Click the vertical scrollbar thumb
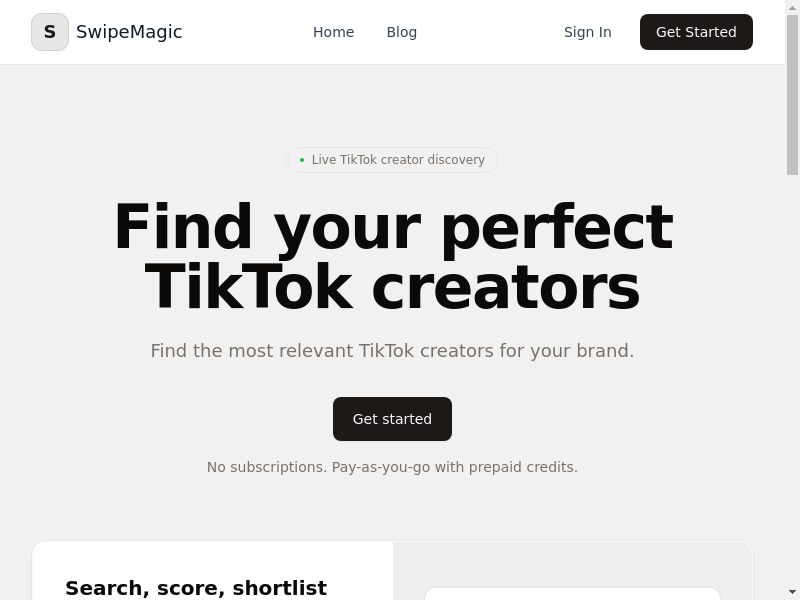The width and height of the screenshot is (800, 600). click(792, 95)
